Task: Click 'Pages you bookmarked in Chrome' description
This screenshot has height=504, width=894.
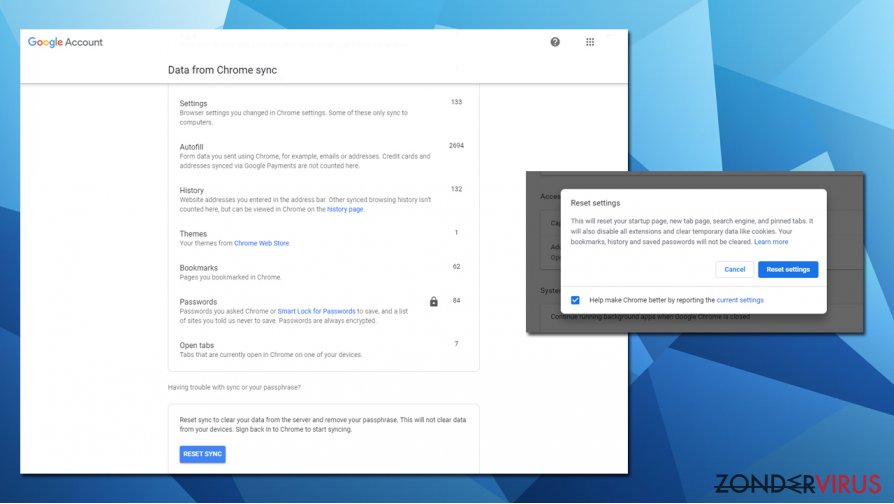Action: point(230,277)
